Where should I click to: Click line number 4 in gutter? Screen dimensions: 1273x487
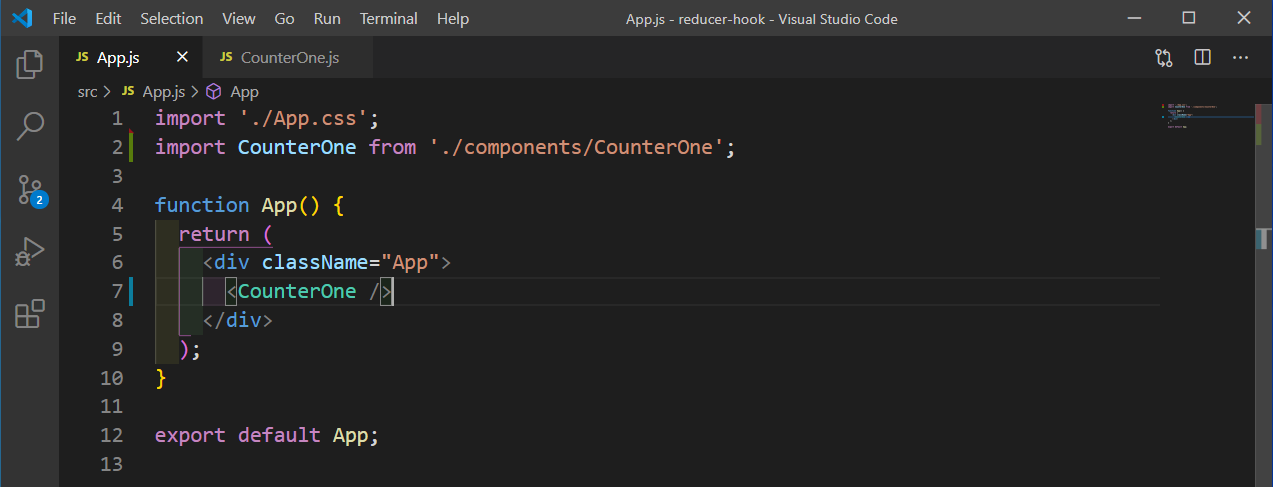(x=117, y=205)
